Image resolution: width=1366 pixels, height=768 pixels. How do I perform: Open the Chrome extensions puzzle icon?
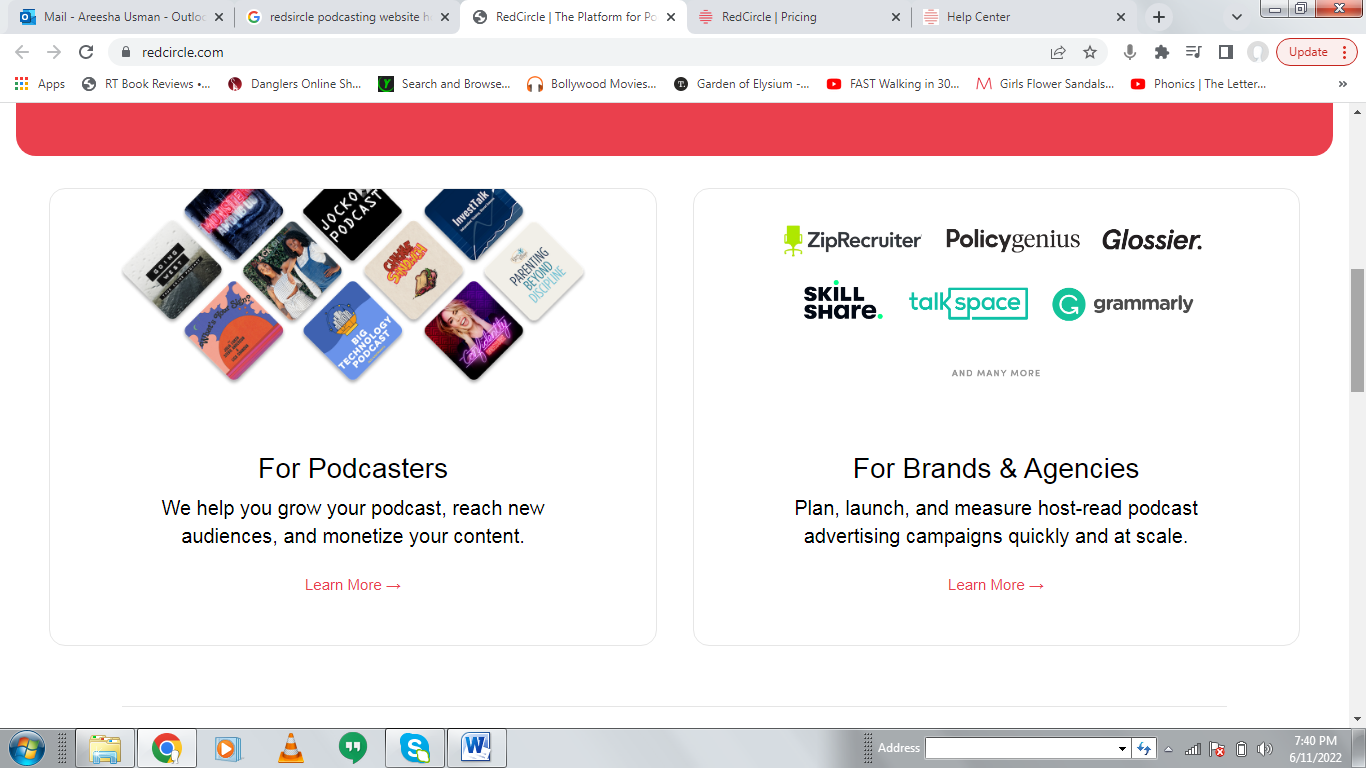tap(1161, 52)
